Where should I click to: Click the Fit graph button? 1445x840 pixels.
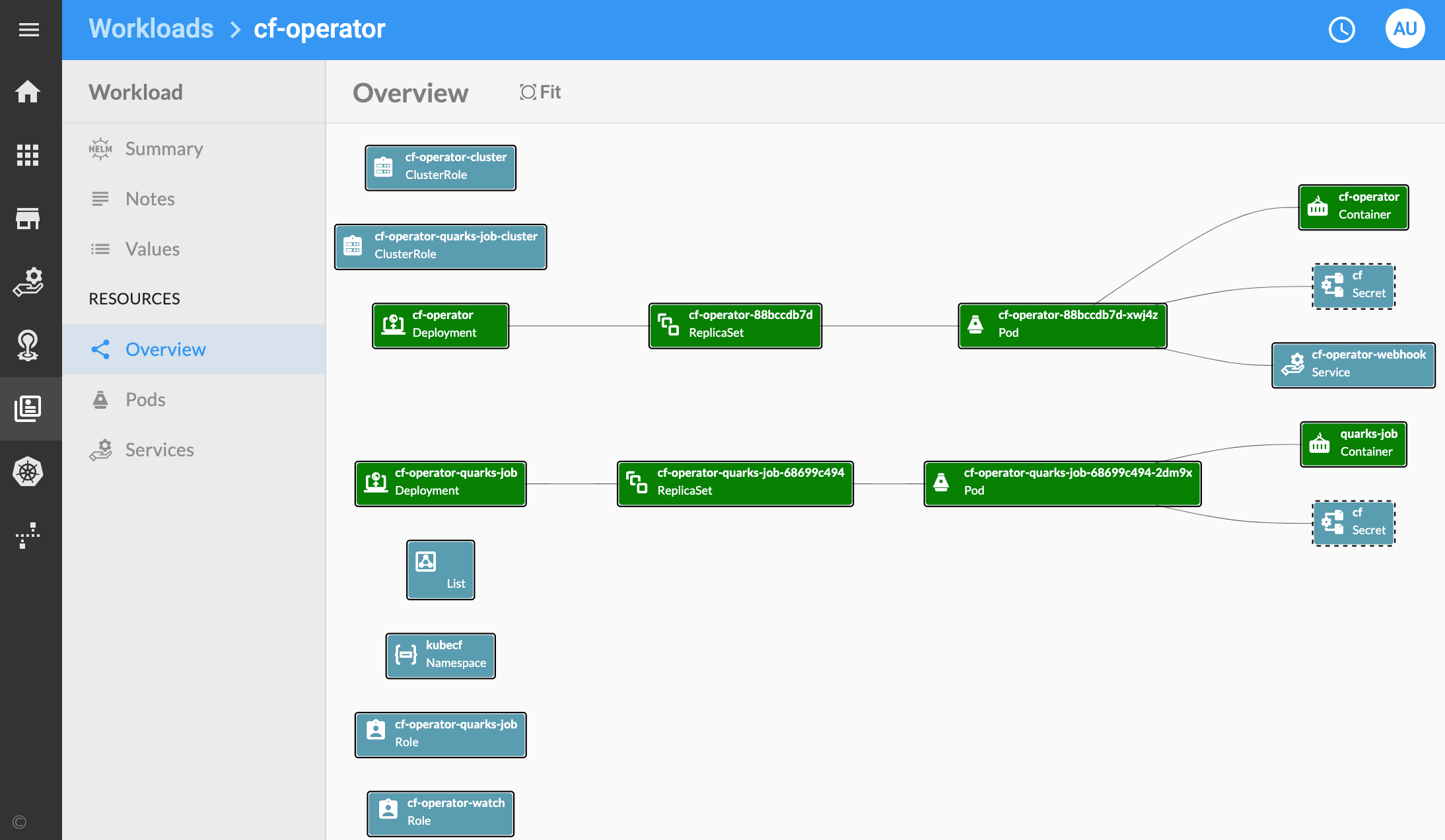tap(540, 92)
